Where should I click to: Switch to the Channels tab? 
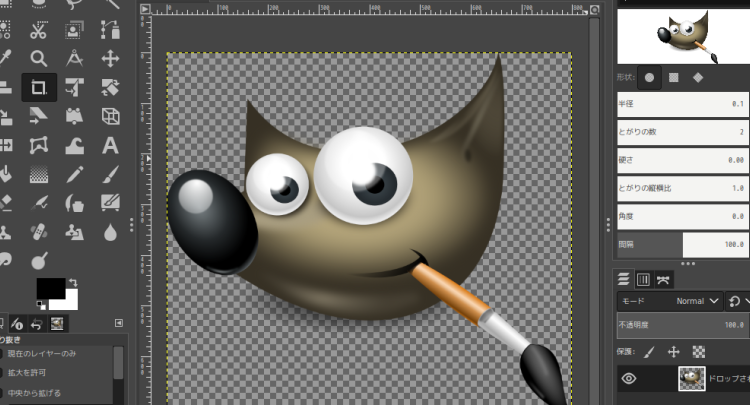[x=643, y=279]
